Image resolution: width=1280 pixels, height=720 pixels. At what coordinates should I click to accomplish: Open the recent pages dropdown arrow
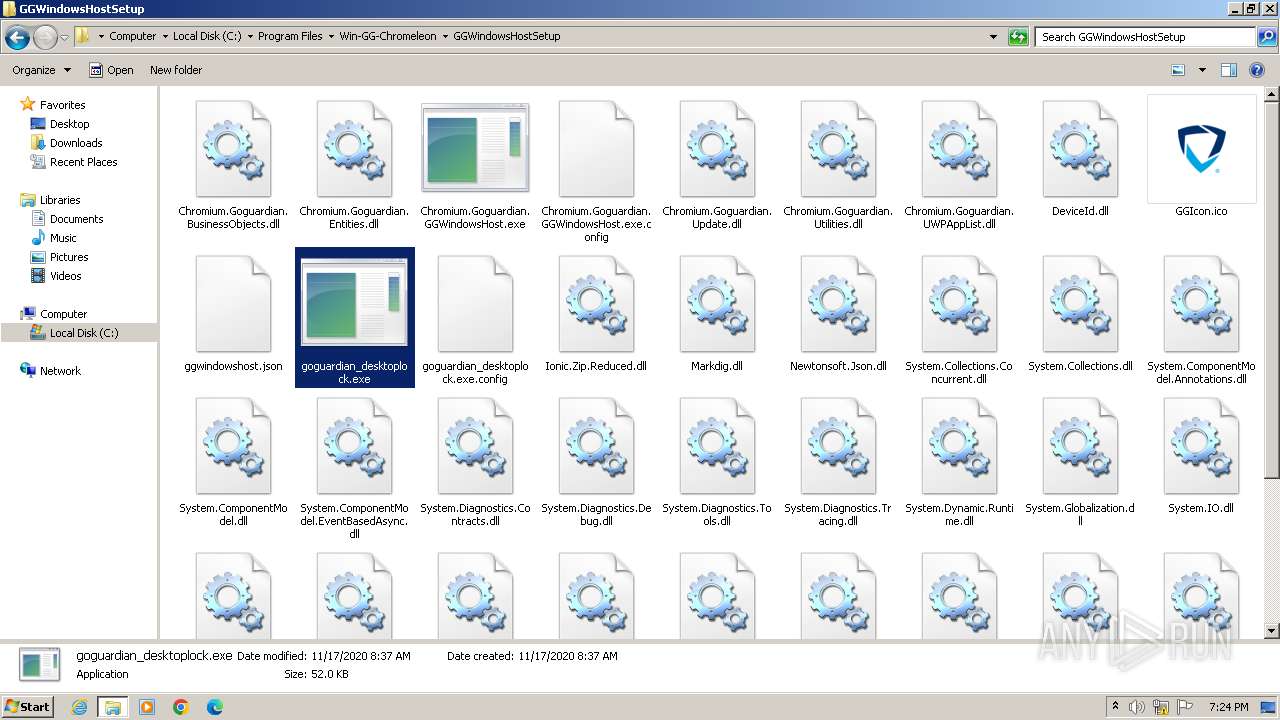point(64,38)
